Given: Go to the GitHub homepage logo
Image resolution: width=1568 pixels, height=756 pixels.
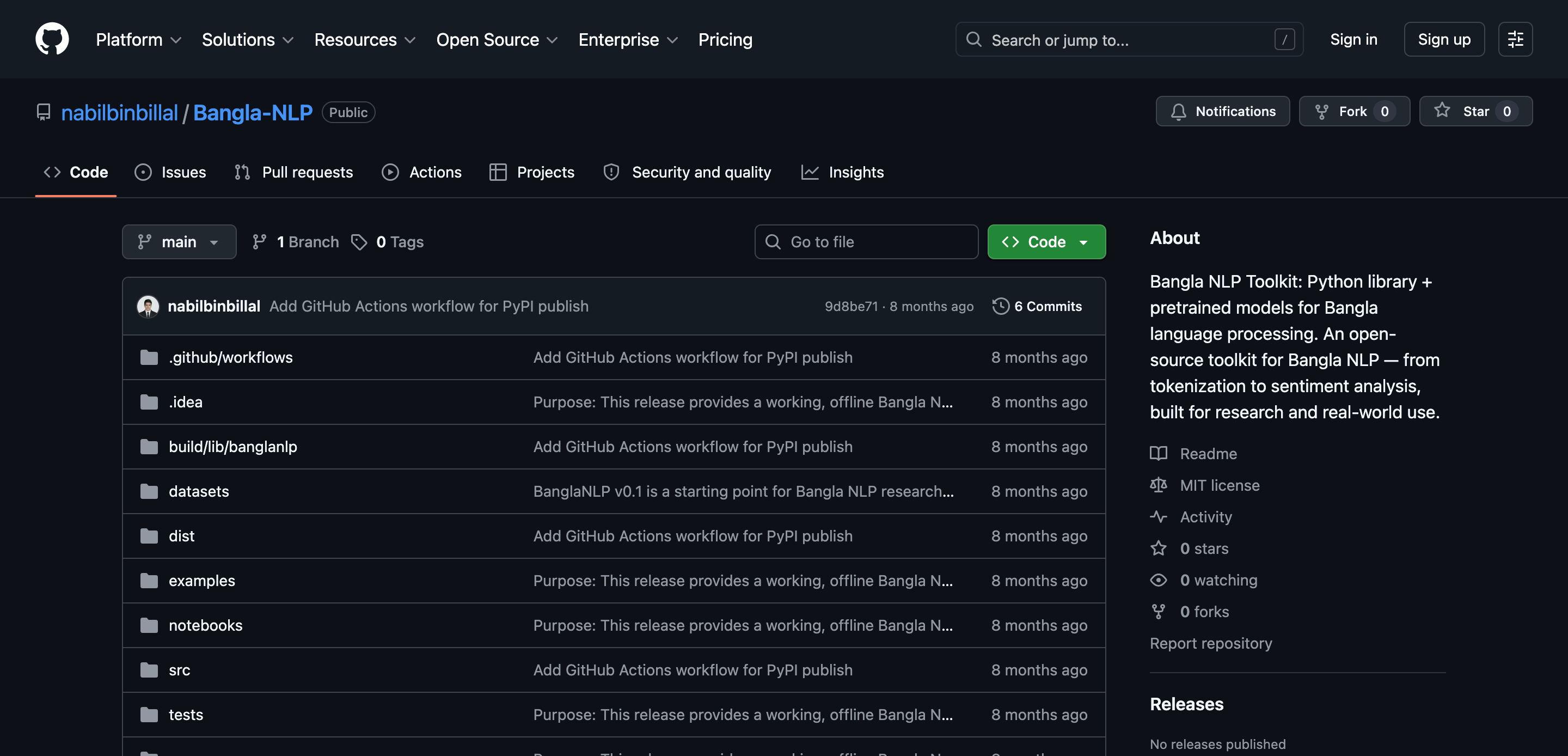Looking at the screenshot, I should 52,39.
